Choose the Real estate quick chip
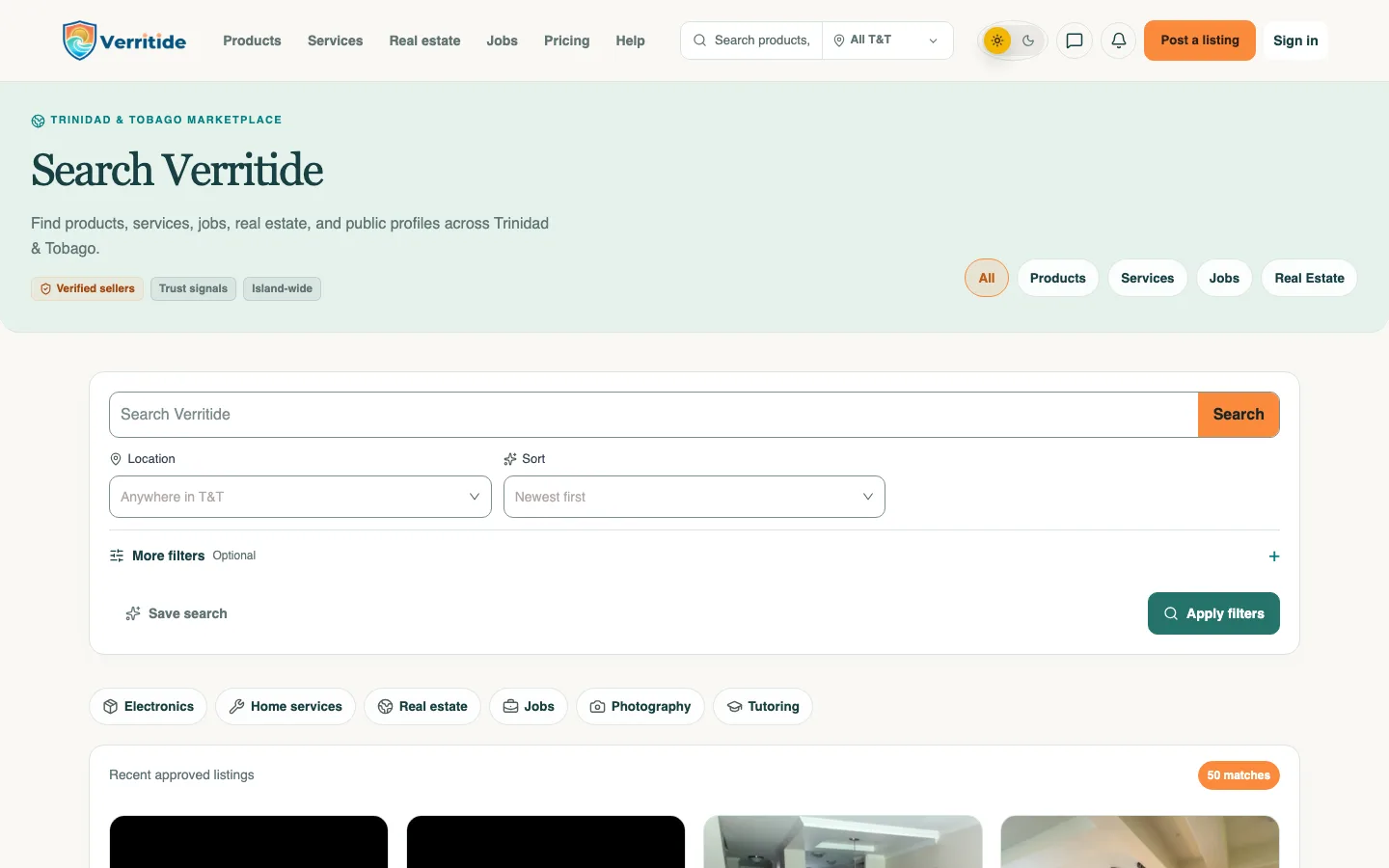The image size is (1389, 868). pos(422,706)
